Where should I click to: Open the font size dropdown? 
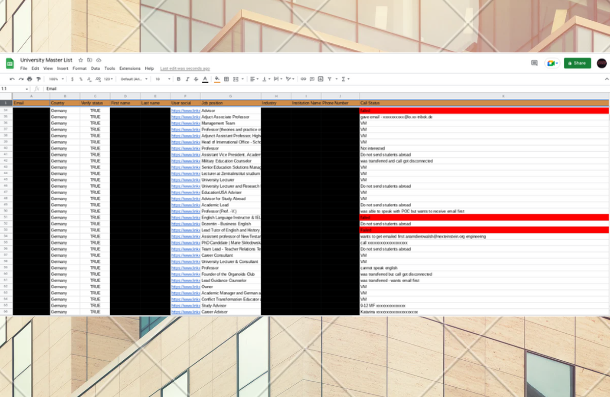(x=163, y=79)
